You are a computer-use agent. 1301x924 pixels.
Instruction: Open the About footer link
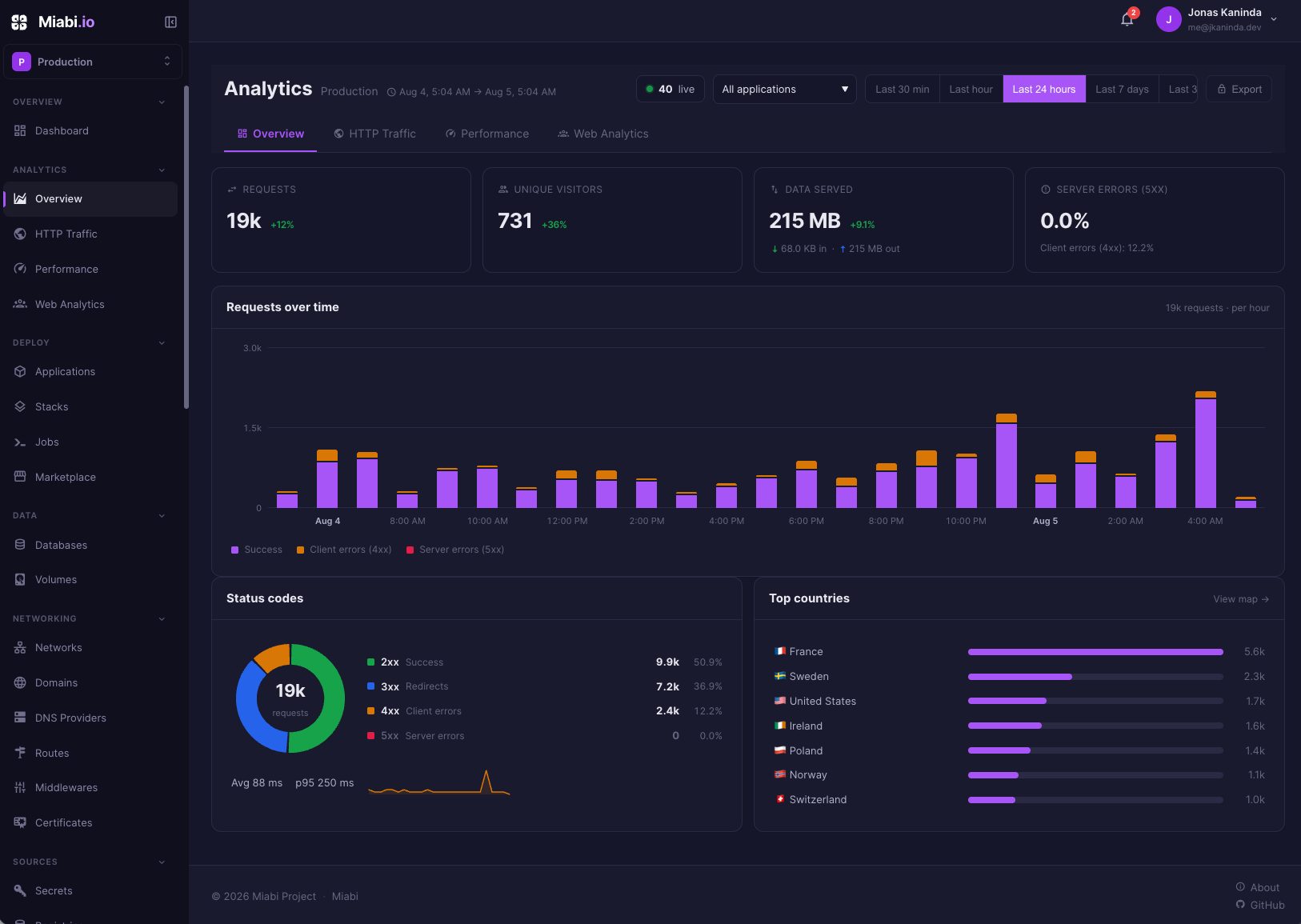tap(1257, 887)
